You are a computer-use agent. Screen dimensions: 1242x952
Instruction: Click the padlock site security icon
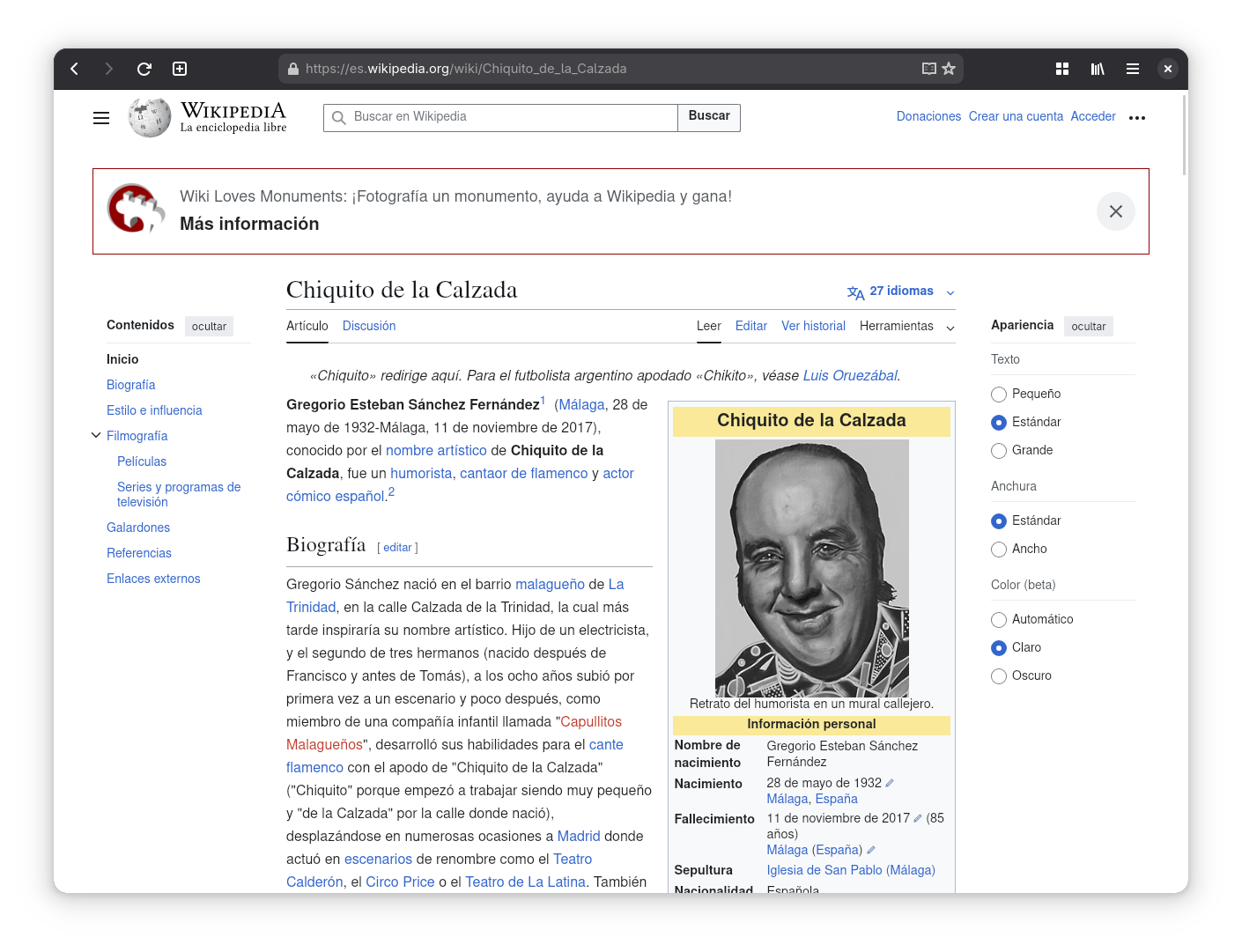click(x=293, y=69)
